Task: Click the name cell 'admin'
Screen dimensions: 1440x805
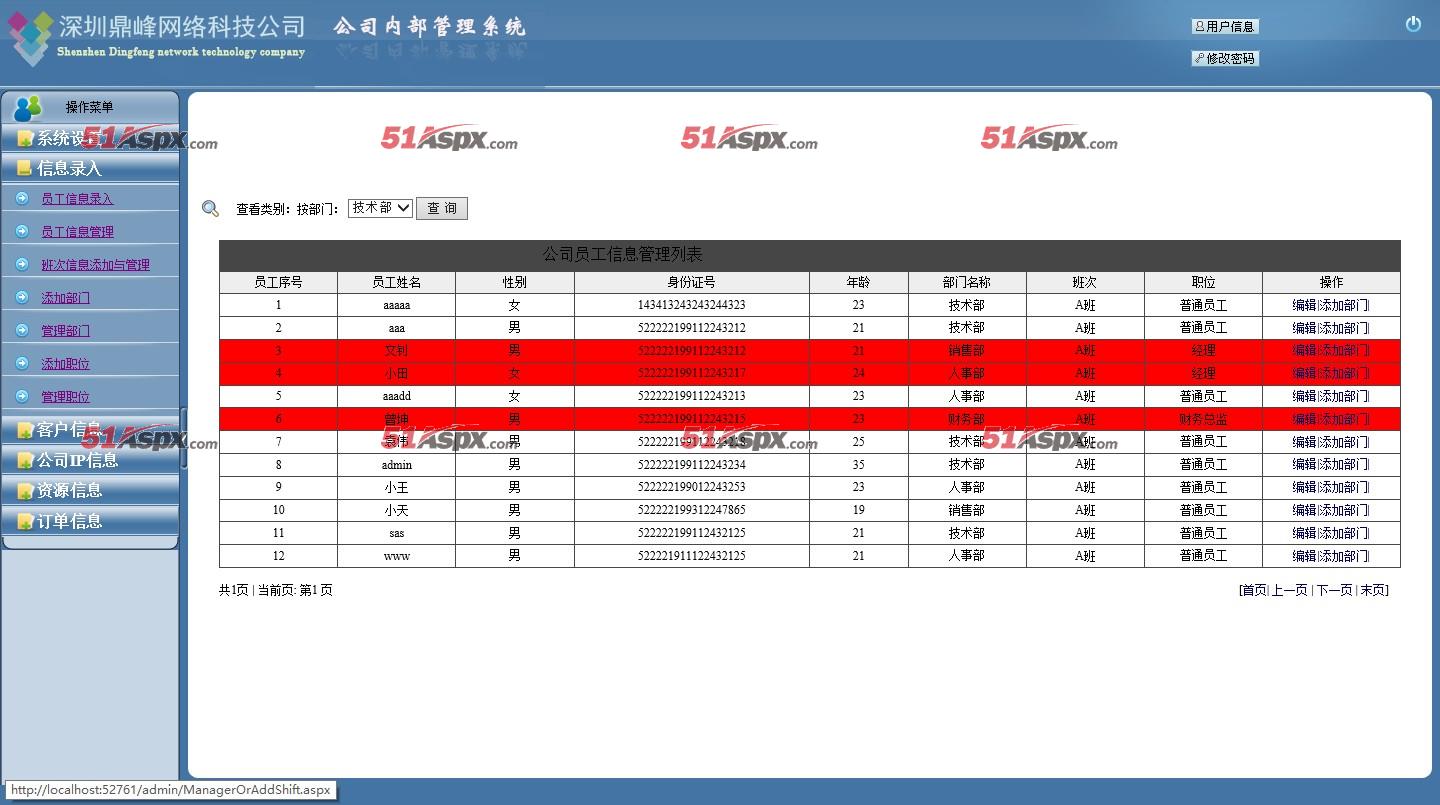Action: coord(397,464)
